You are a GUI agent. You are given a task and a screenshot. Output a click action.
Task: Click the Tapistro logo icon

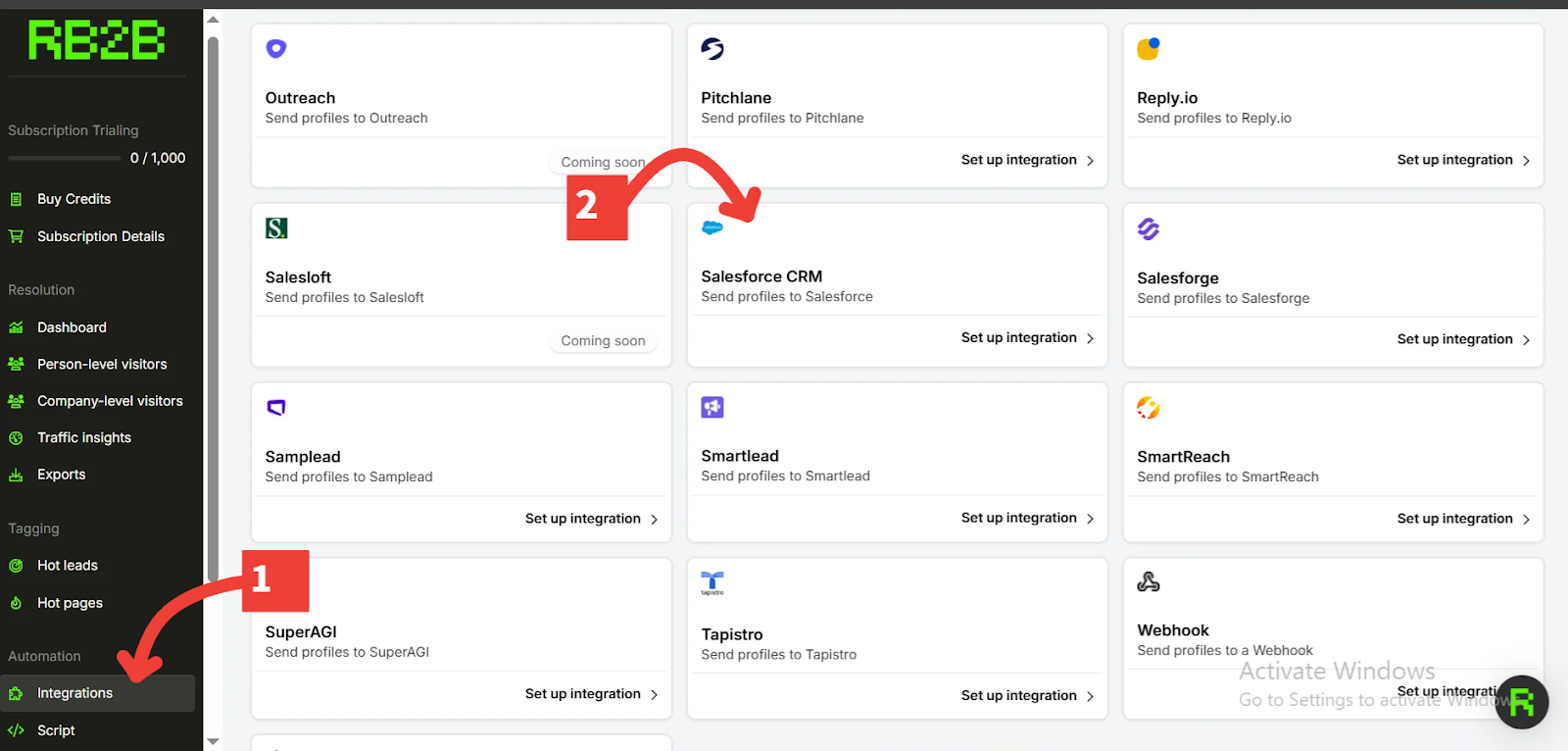pos(712,583)
